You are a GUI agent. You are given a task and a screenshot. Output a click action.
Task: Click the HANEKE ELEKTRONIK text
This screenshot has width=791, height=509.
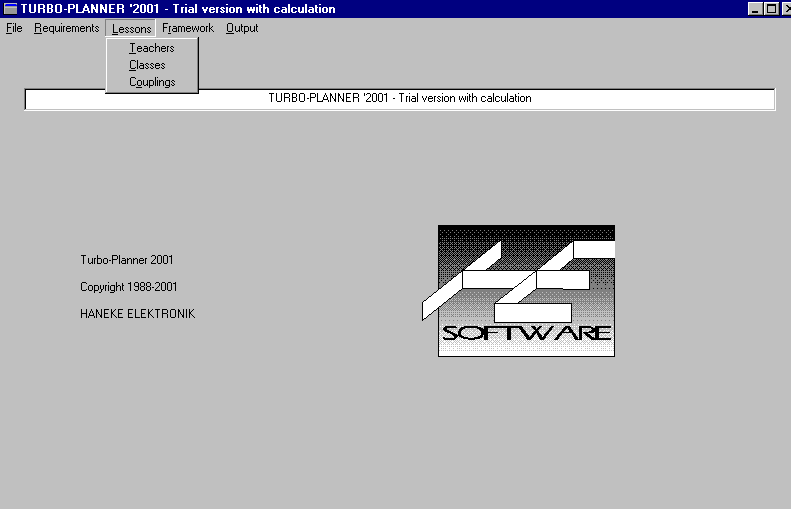137,314
